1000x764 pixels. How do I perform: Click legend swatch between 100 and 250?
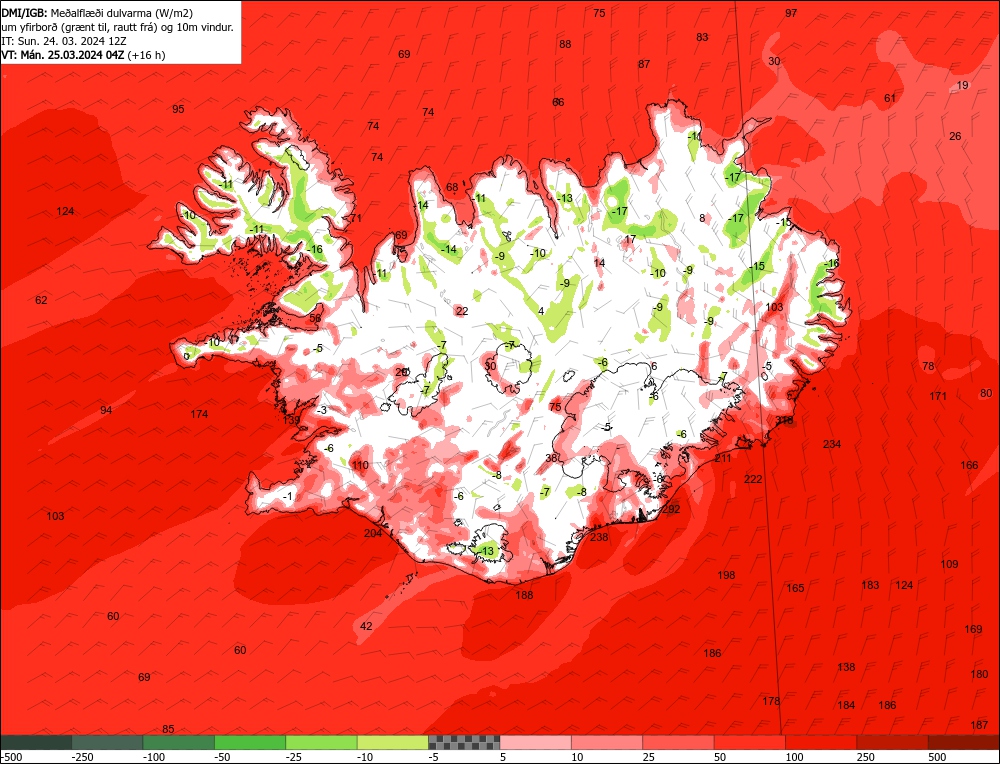[x=821, y=742]
